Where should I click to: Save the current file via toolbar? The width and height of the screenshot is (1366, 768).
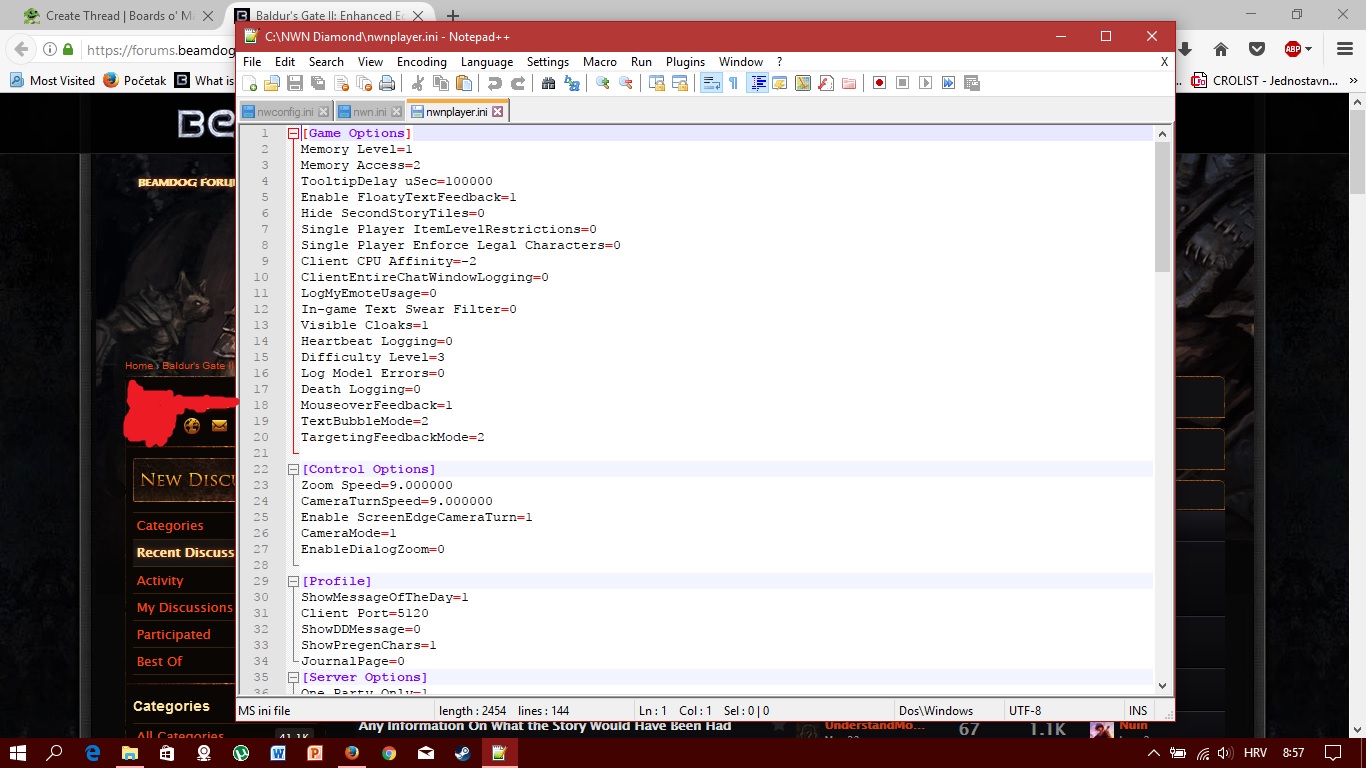click(x=295, y=83)
